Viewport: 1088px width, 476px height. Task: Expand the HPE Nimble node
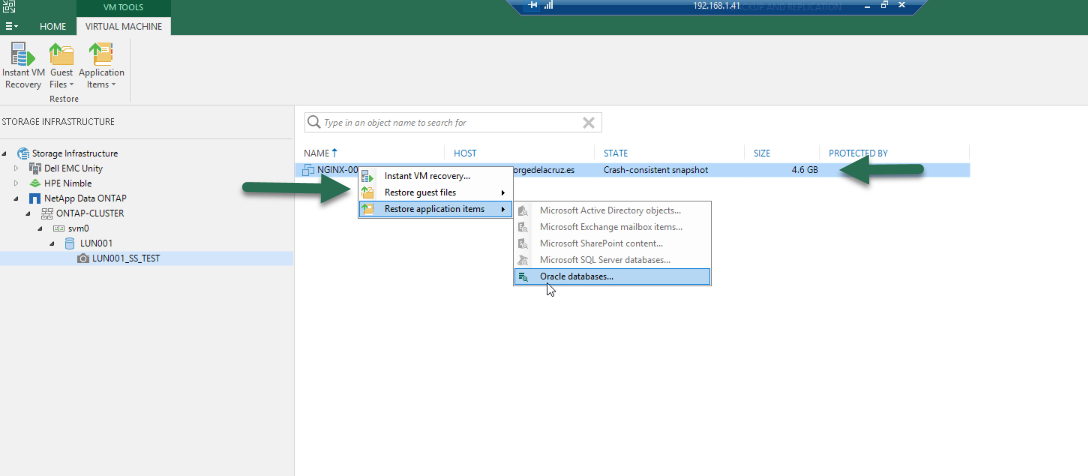click(17, 183)
